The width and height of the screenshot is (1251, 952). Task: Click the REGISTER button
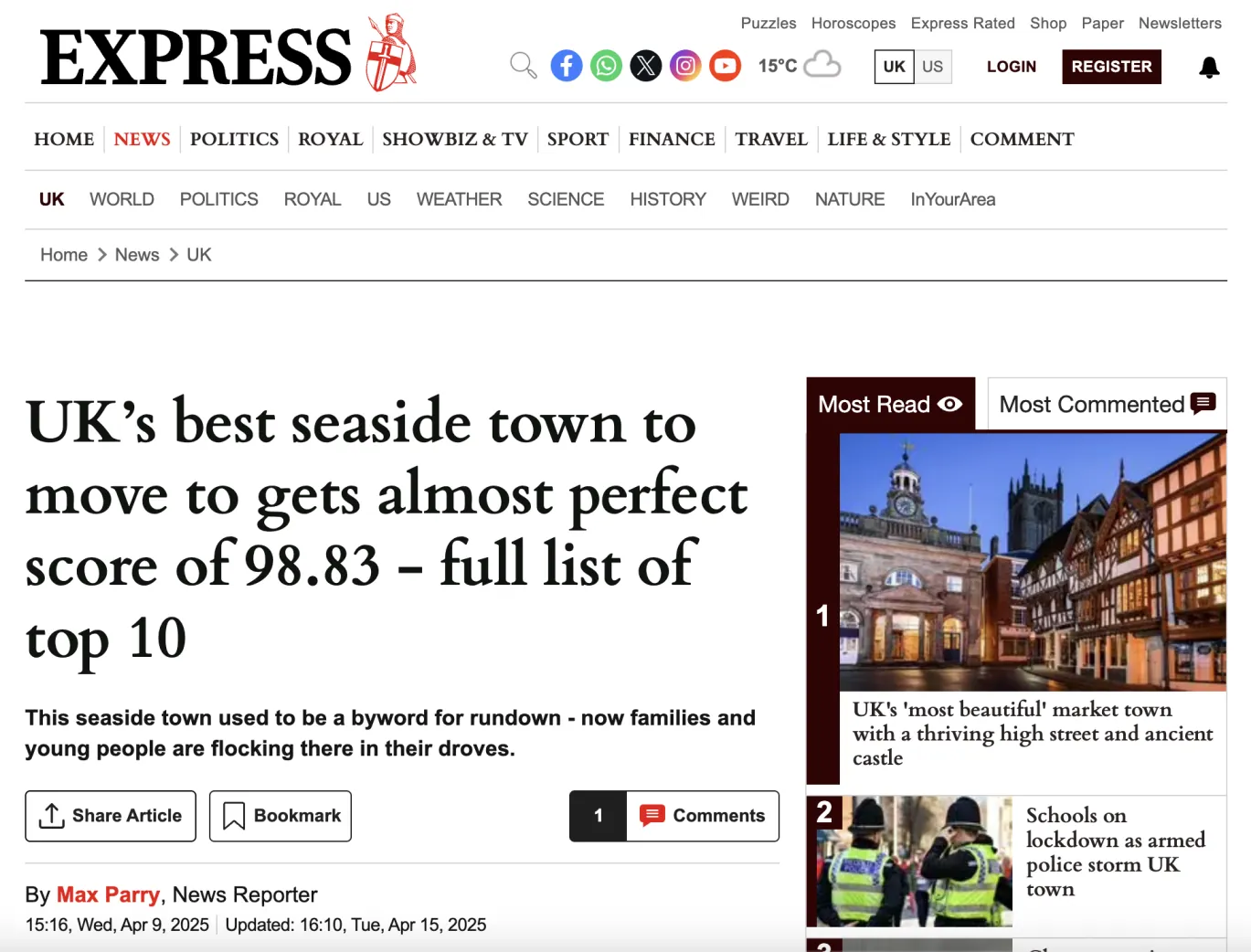click(1111, 67)
